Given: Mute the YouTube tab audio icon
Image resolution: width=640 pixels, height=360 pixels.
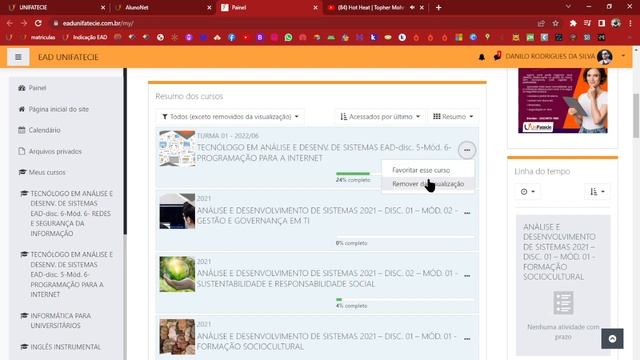Looking at the screenshot, I should pyautogui.click(x=412, y=7).
